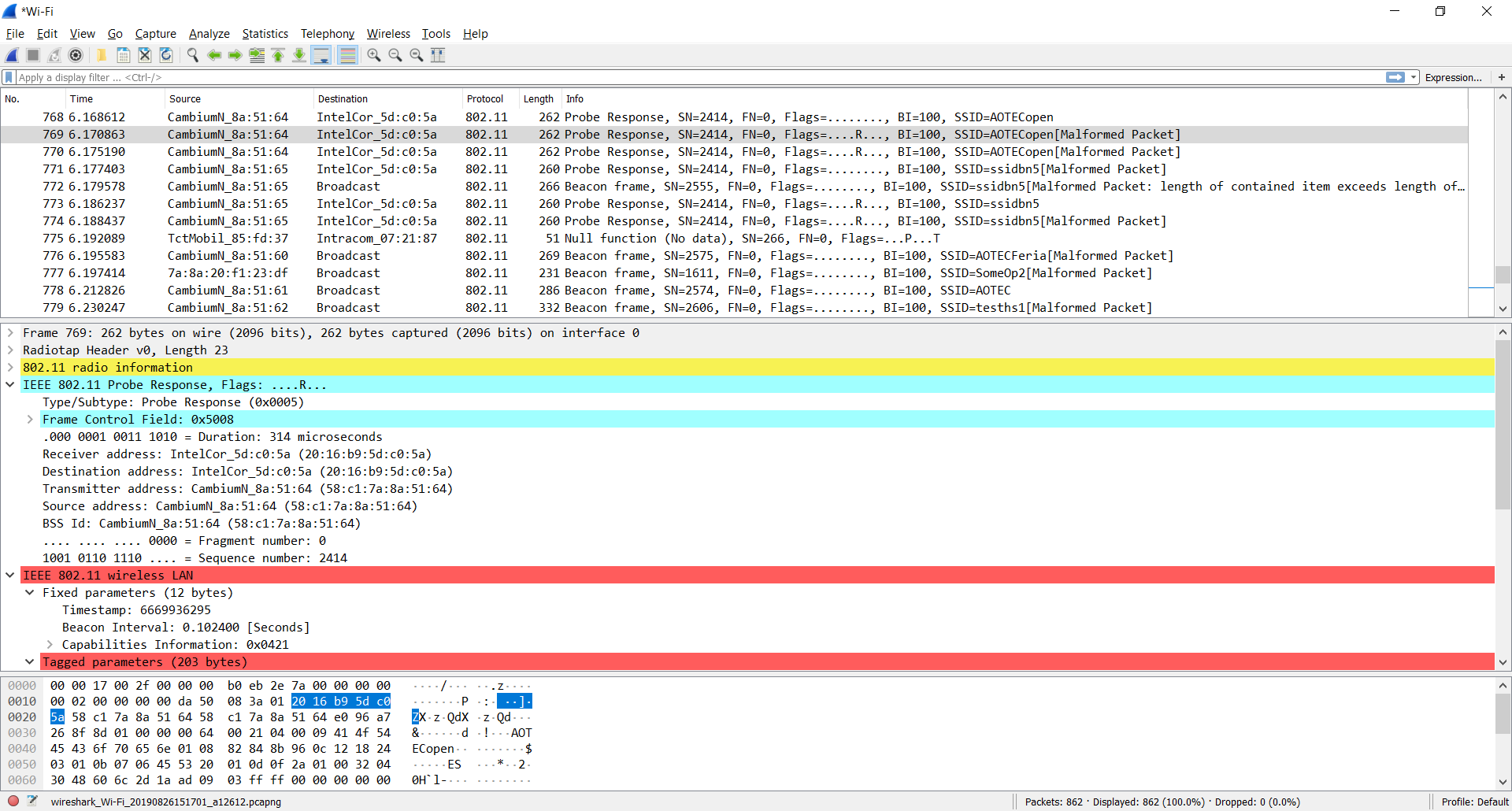
Task: Collapse IEEE 802.11 Probe Response section
Action: [x=10, y=385]
